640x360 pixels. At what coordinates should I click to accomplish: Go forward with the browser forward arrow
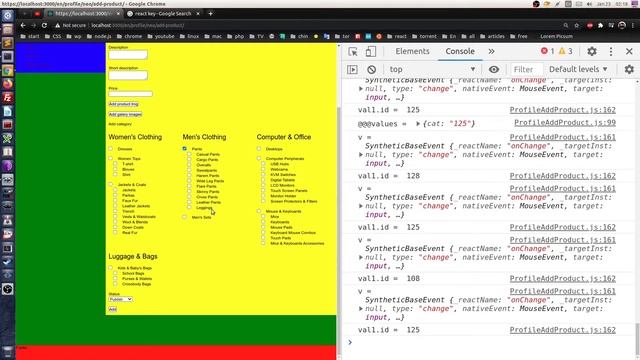[33, 25]
